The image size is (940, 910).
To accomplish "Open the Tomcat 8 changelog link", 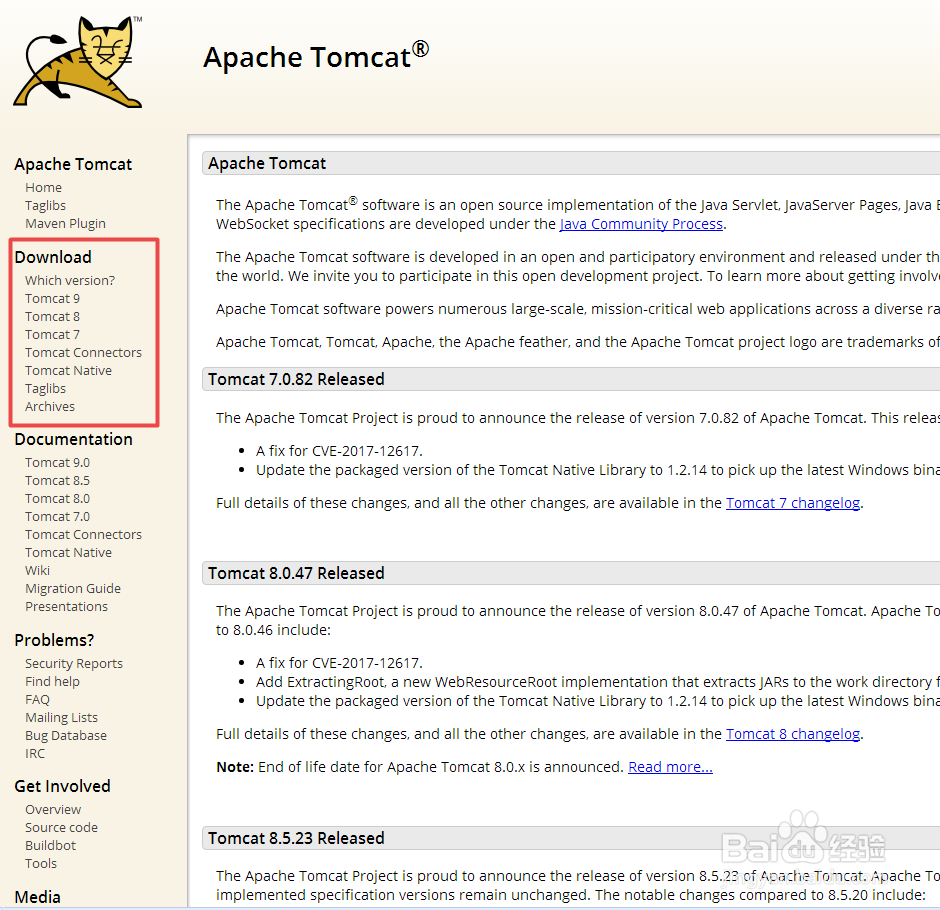I will (793, 734).
